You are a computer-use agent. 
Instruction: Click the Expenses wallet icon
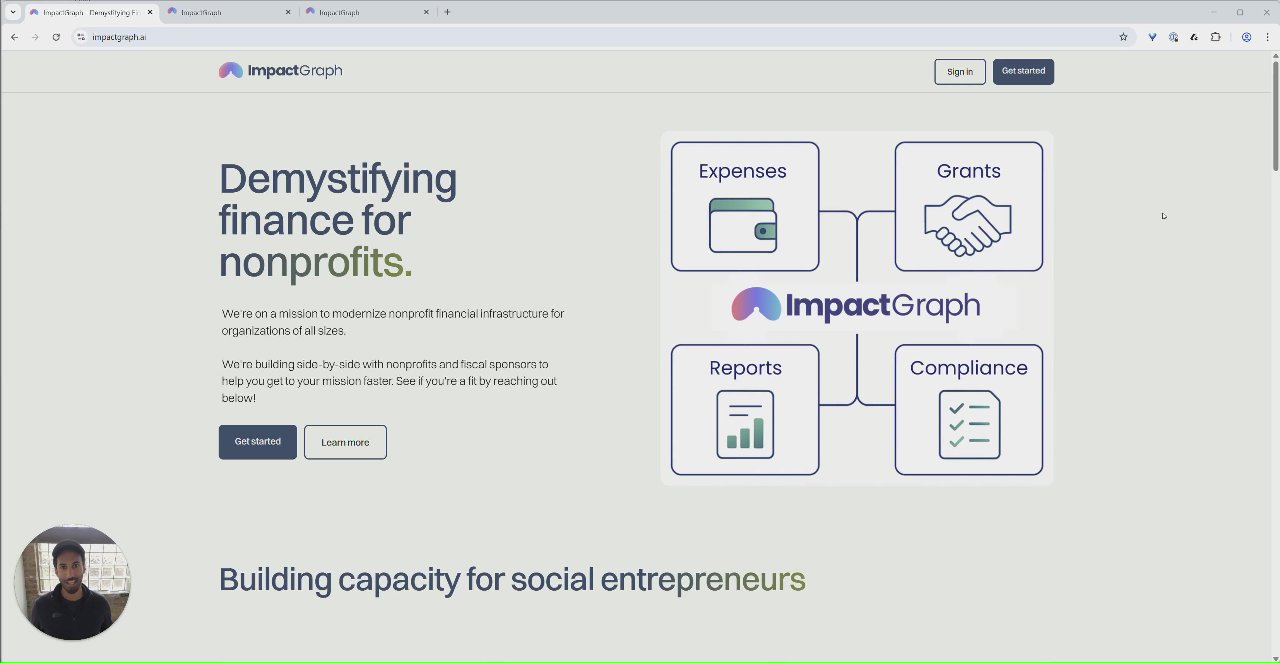pos(743,225)
